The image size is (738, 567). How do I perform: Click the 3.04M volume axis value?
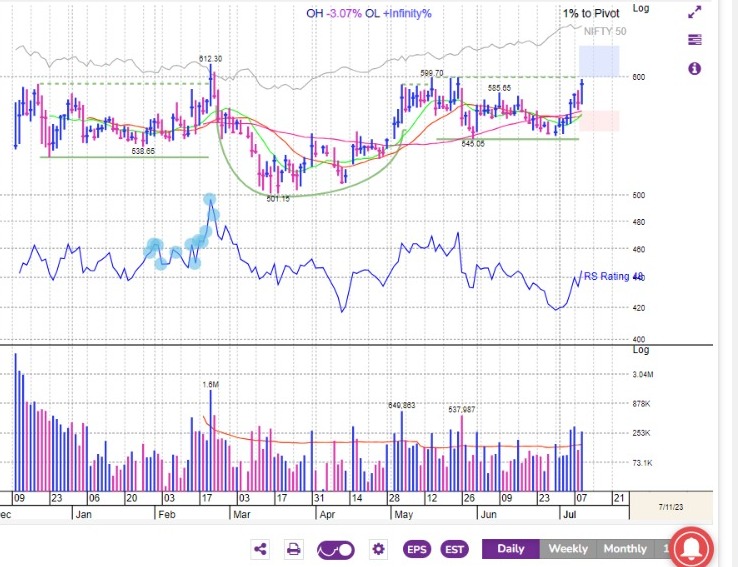[x=643, y=375]
